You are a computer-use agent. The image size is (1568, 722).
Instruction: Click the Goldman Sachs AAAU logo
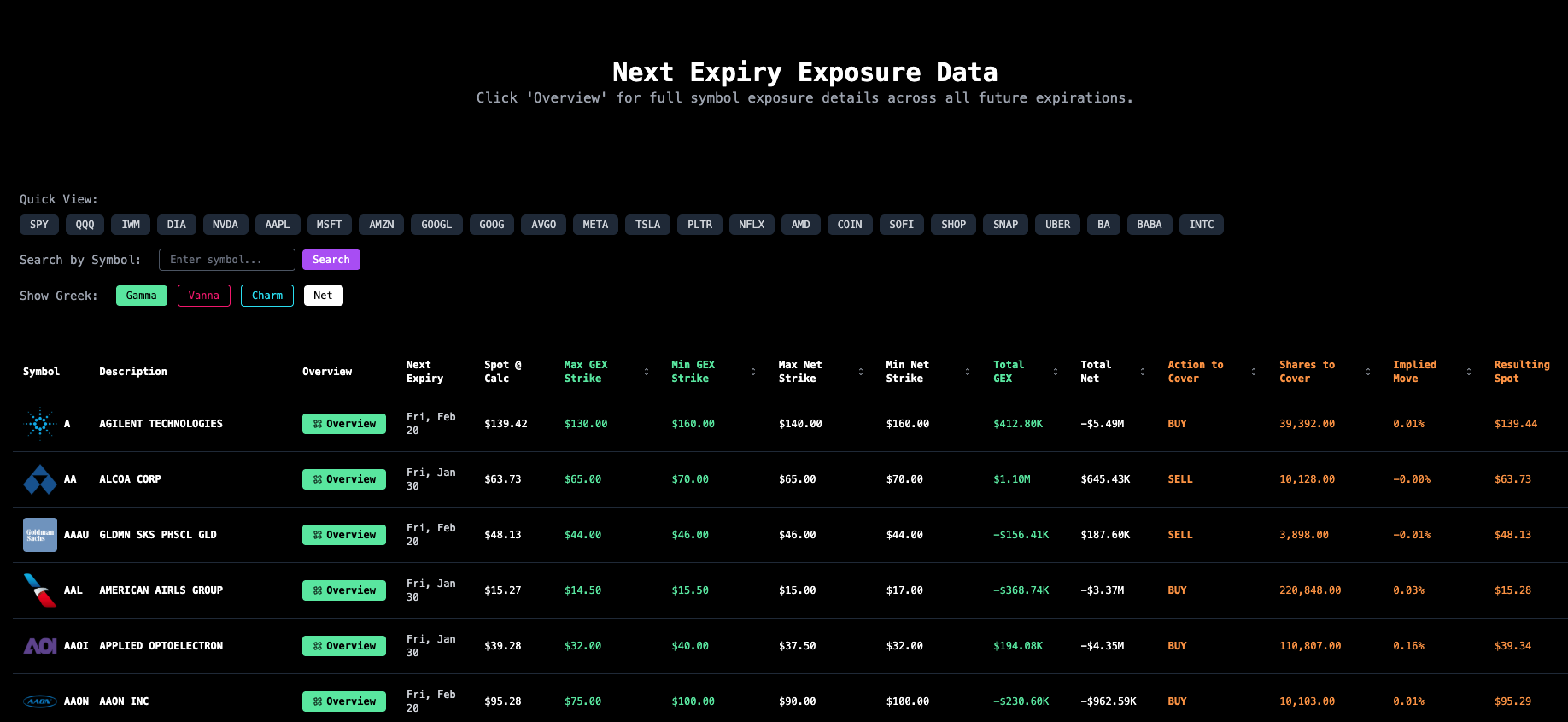[x=40, y=535]
